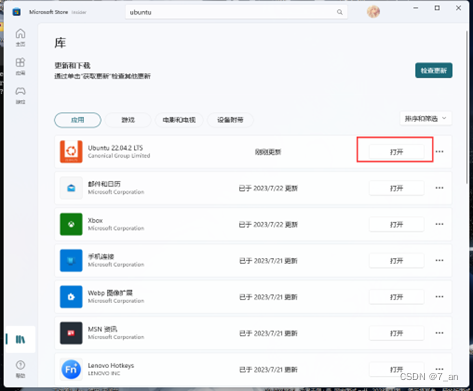Click the Ubuntu 22.04.2 LTS title text

point(115,148)
